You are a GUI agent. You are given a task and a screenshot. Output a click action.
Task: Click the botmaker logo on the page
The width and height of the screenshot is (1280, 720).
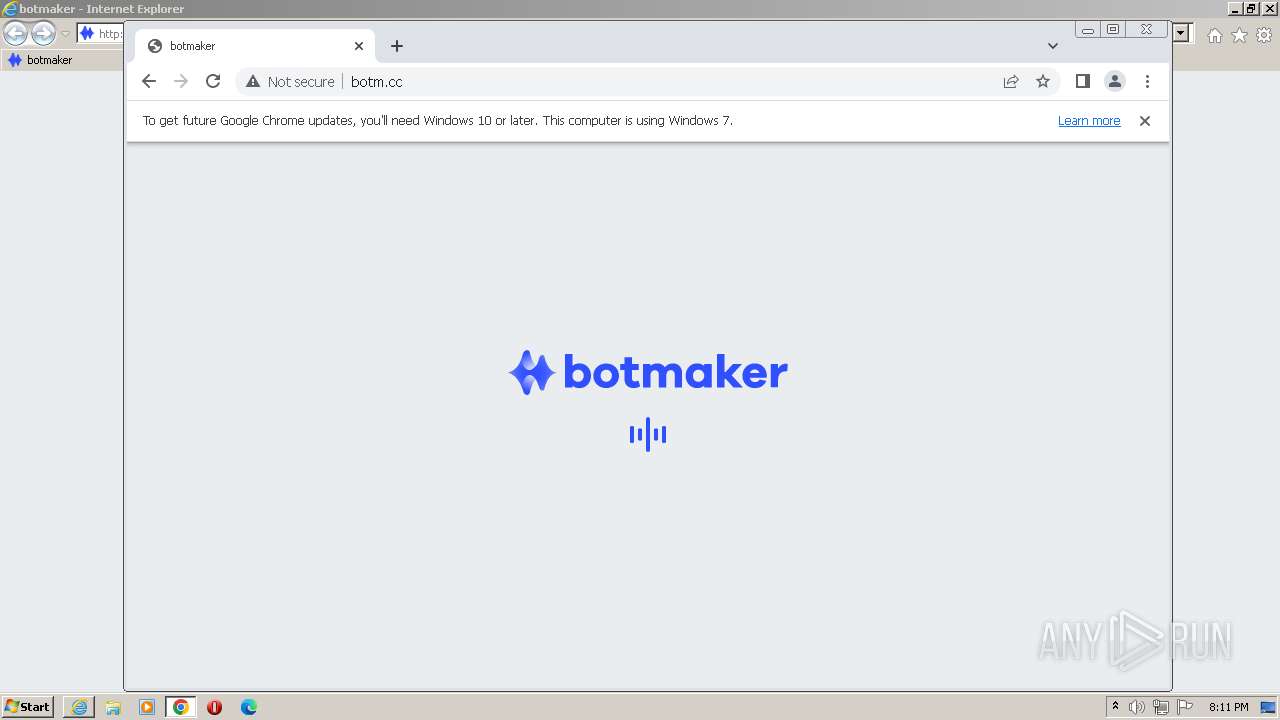click(648, 372)
